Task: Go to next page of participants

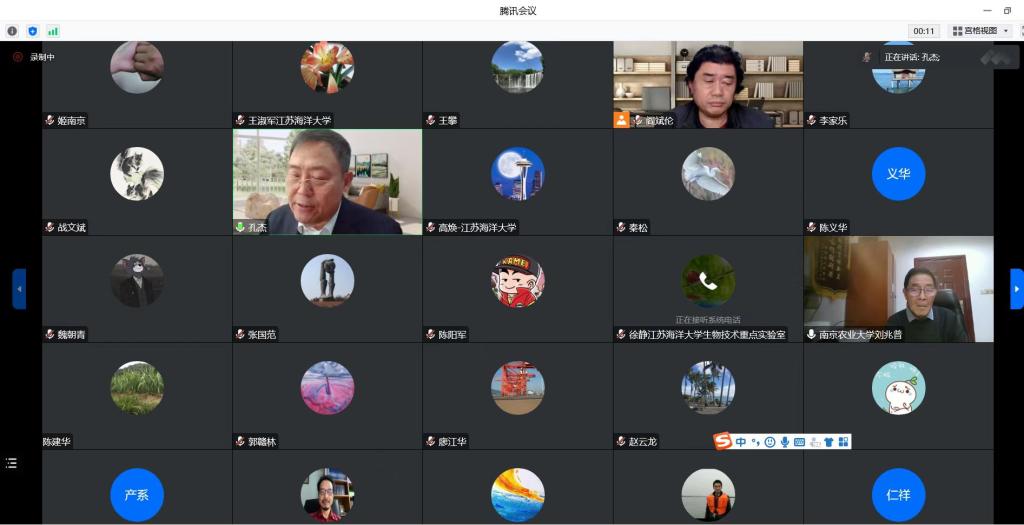Action: [x=1017, y=289]
